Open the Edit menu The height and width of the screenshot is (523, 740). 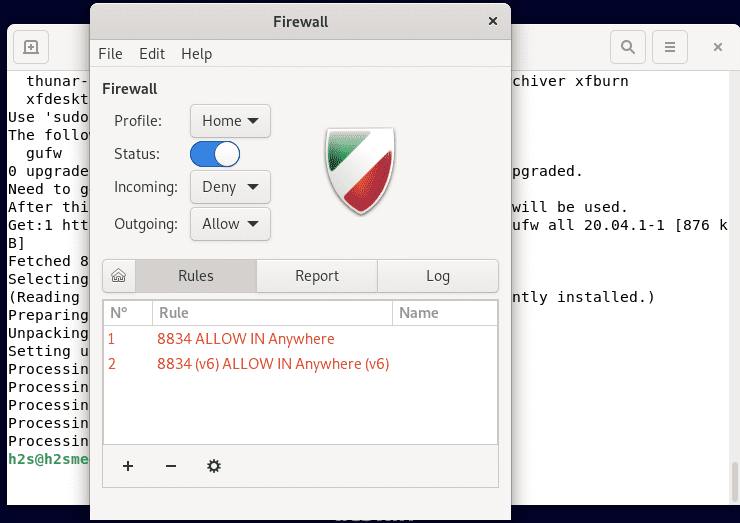click(152, 54)
